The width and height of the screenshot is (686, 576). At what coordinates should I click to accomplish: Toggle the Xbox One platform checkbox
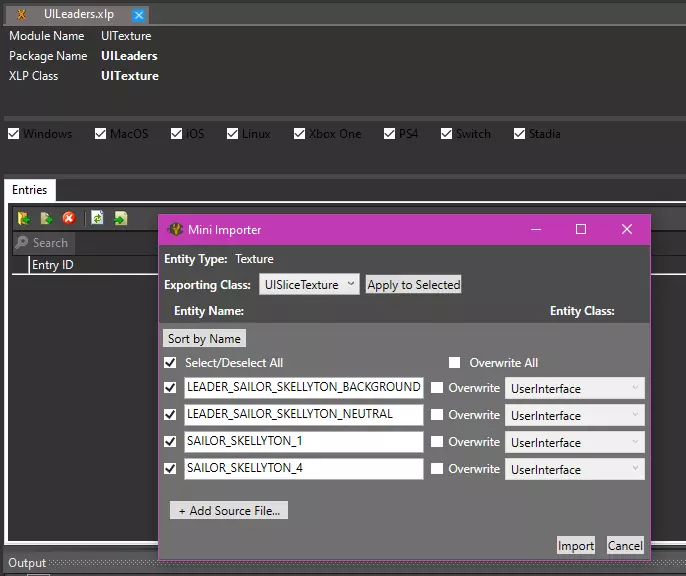tap(299, 134)
